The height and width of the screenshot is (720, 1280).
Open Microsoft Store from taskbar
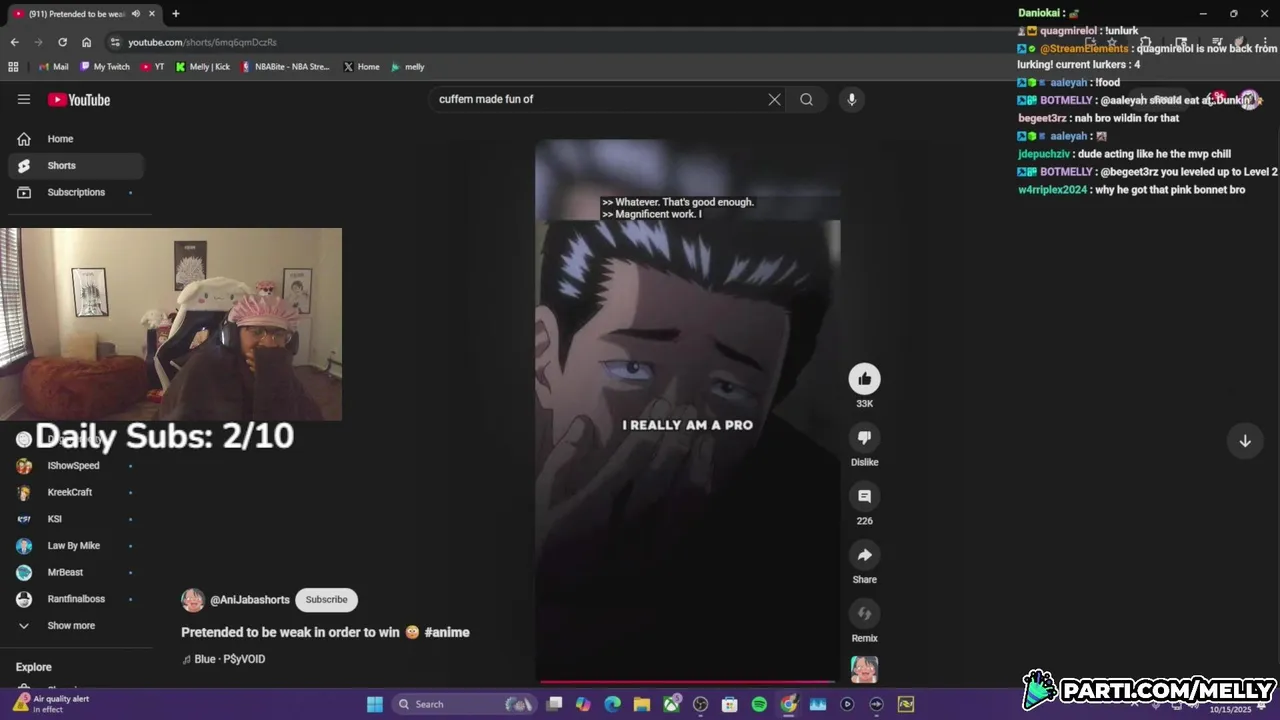(730, 704)
